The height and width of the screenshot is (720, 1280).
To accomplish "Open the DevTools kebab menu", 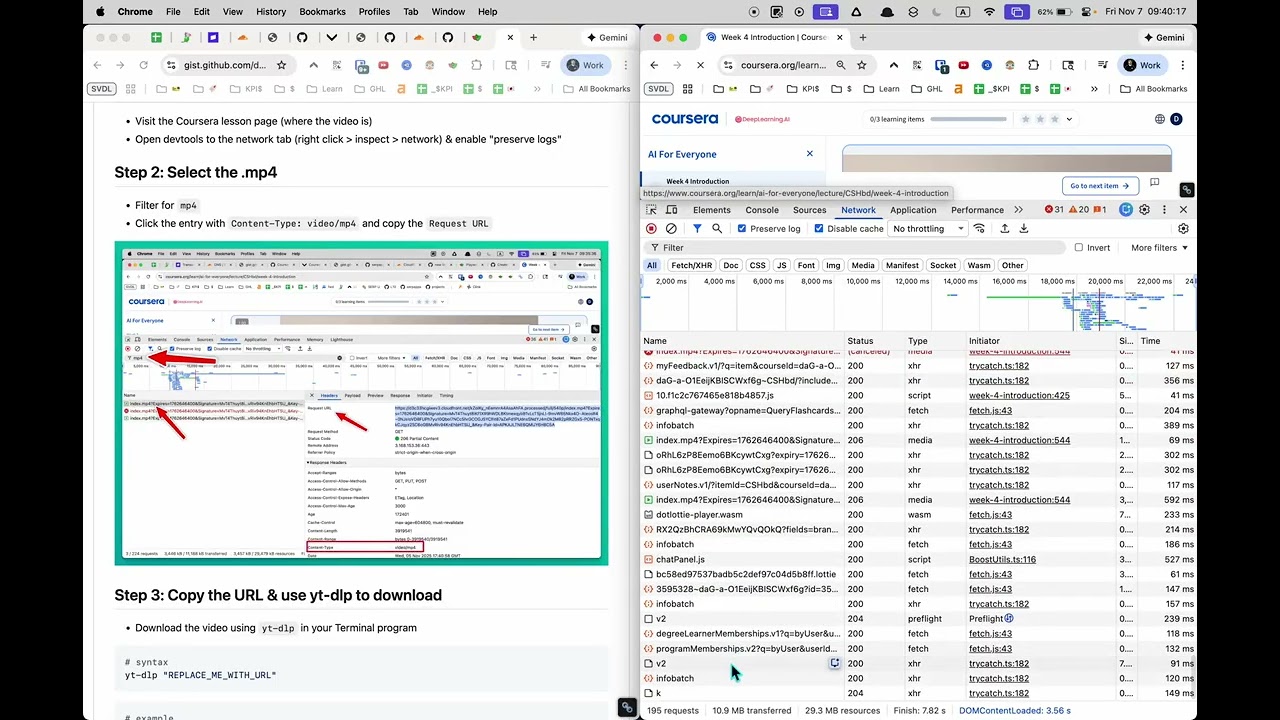I will [1164, 210].
